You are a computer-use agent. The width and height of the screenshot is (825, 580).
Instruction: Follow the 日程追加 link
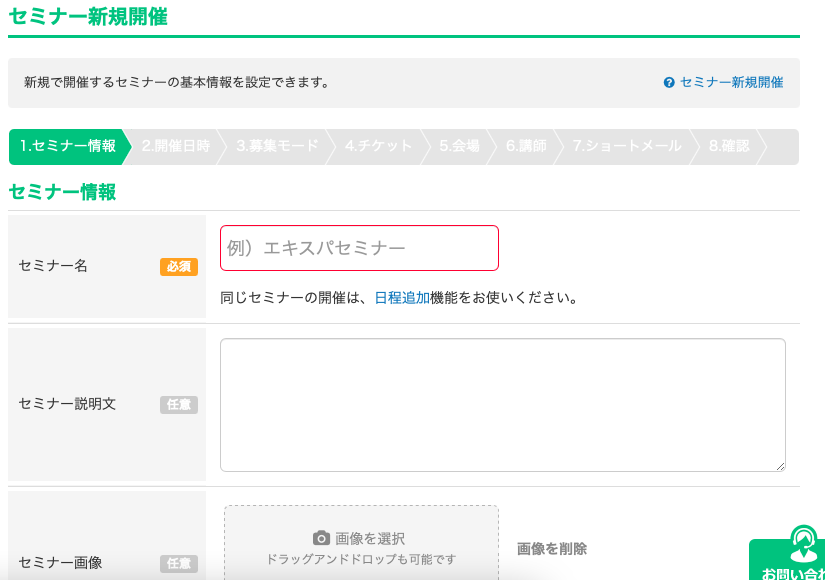click(402, 298)
